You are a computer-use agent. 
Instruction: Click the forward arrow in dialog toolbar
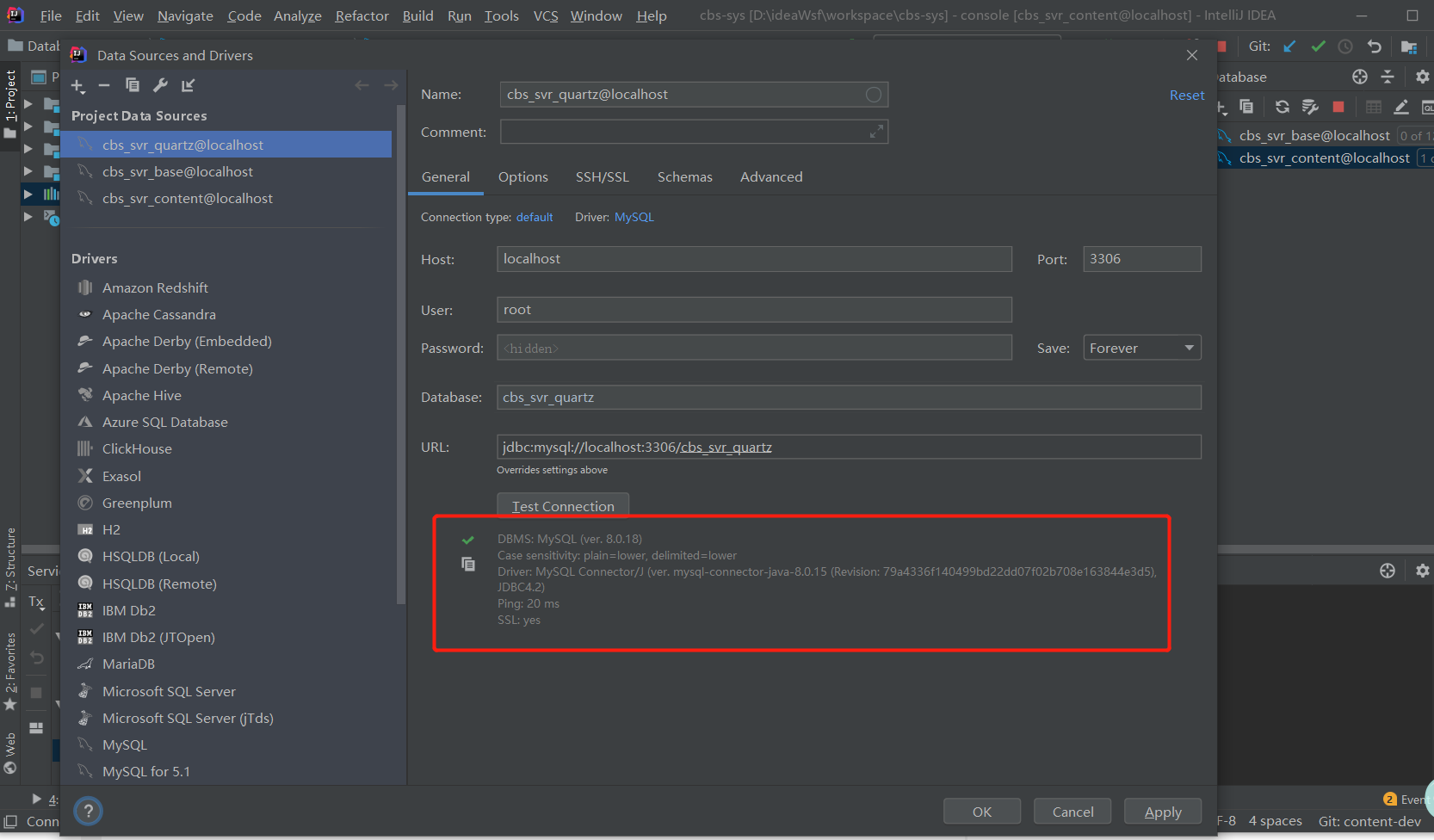point(391,85)
